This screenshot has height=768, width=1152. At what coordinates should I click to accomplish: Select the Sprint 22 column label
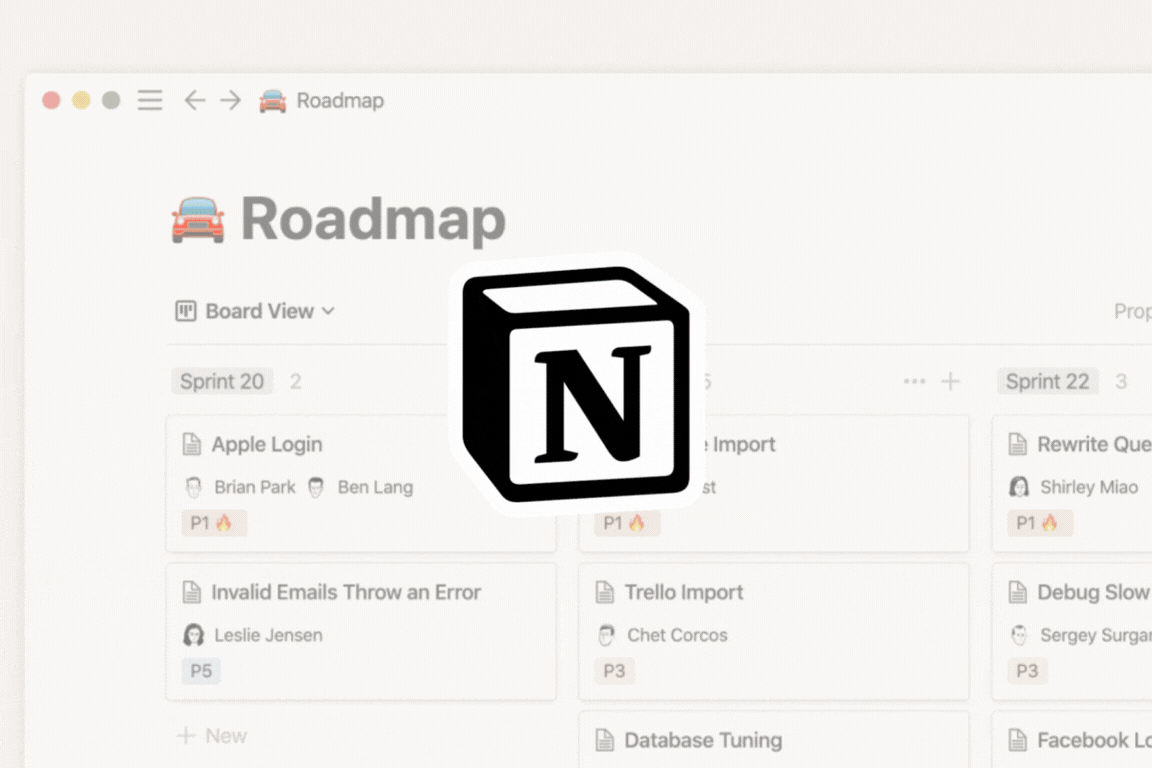coord(1048,381)
